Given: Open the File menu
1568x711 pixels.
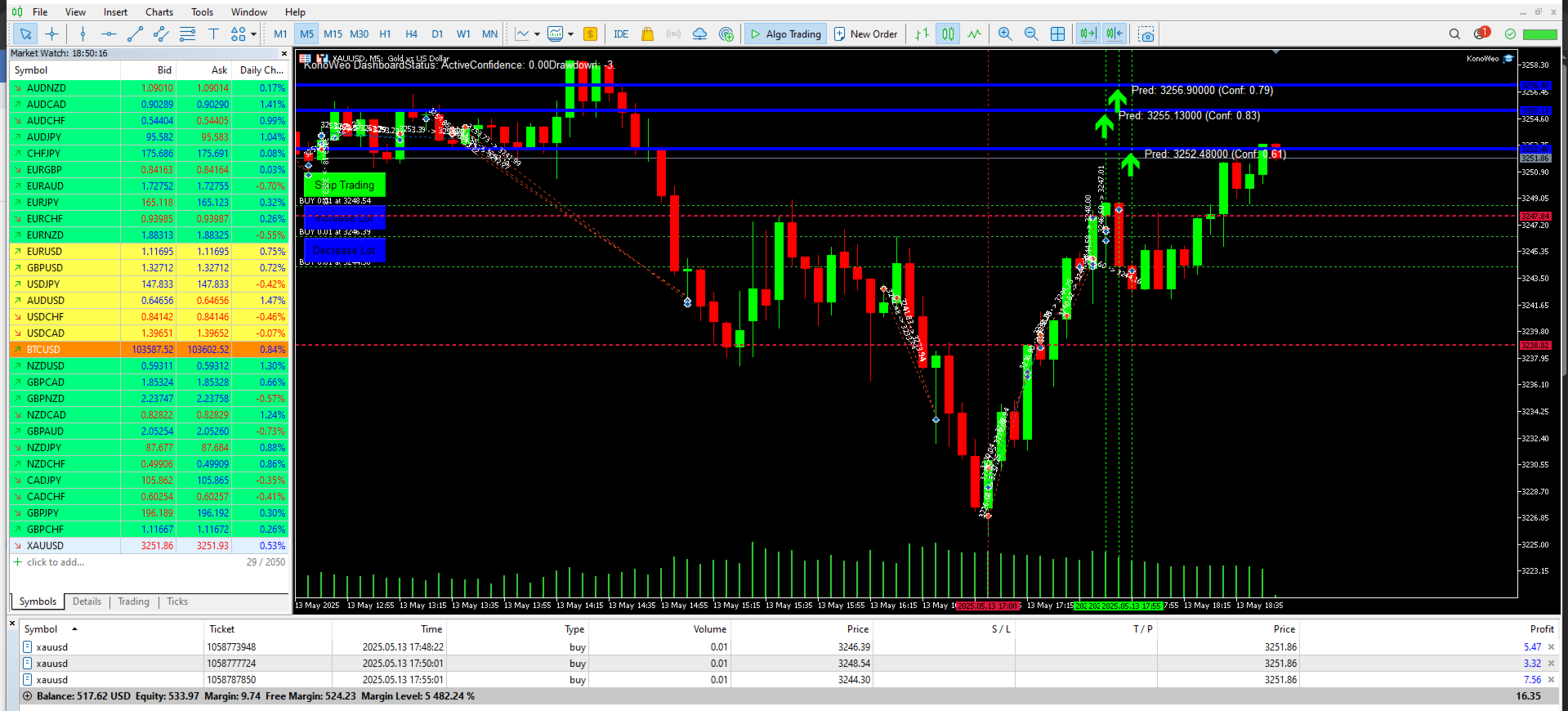Looking at the screenshot, I should click(x=40, y=12).
